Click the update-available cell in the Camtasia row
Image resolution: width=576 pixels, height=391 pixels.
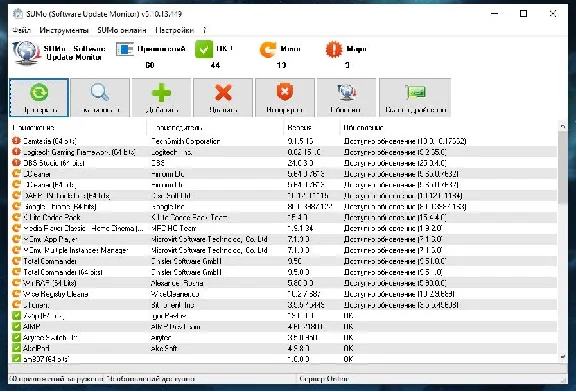(405, 141)
